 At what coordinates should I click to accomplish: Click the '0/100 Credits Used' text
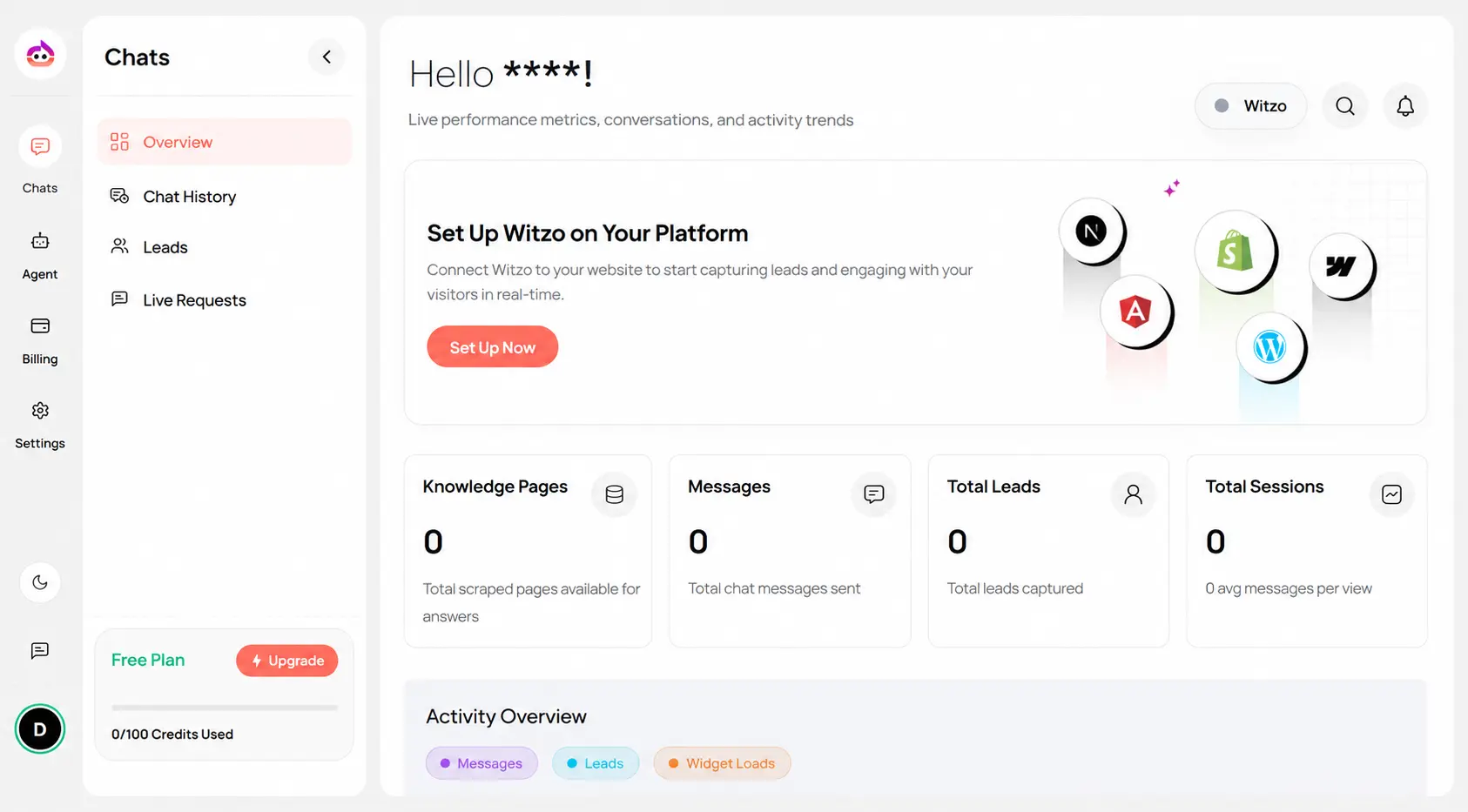172,734
